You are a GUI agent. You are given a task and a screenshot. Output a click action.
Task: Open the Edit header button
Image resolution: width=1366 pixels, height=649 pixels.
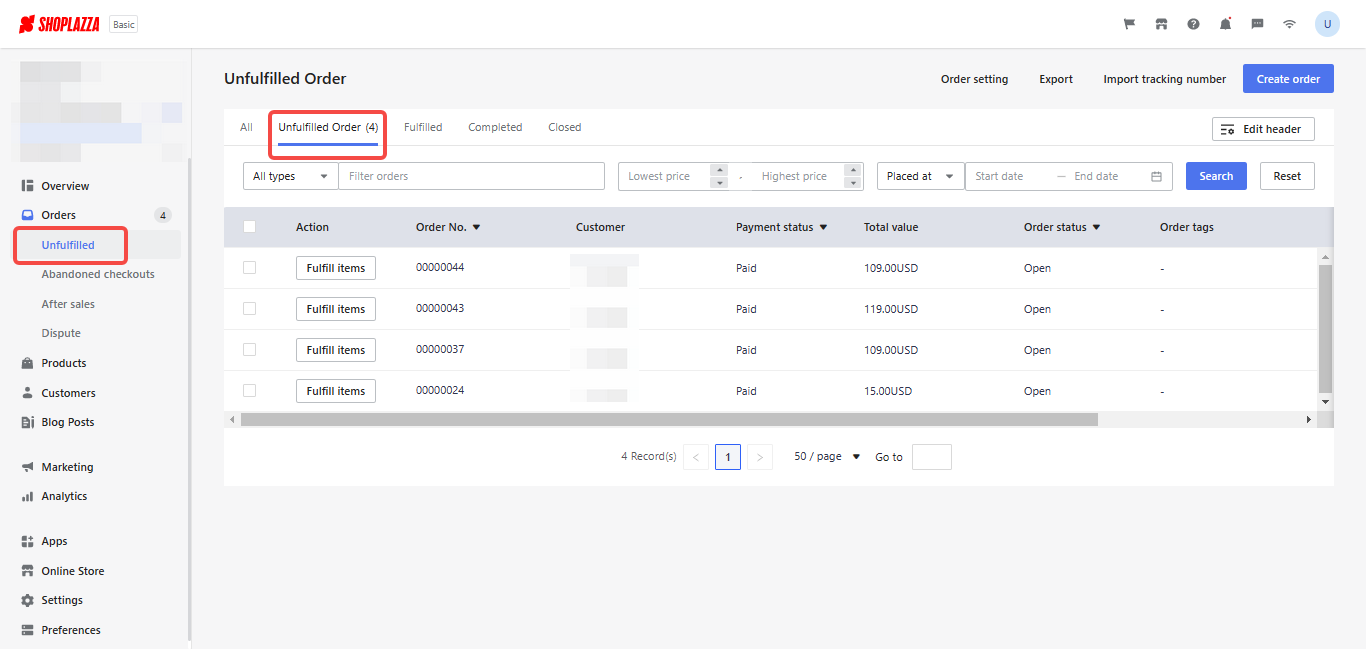point(1263,129)
